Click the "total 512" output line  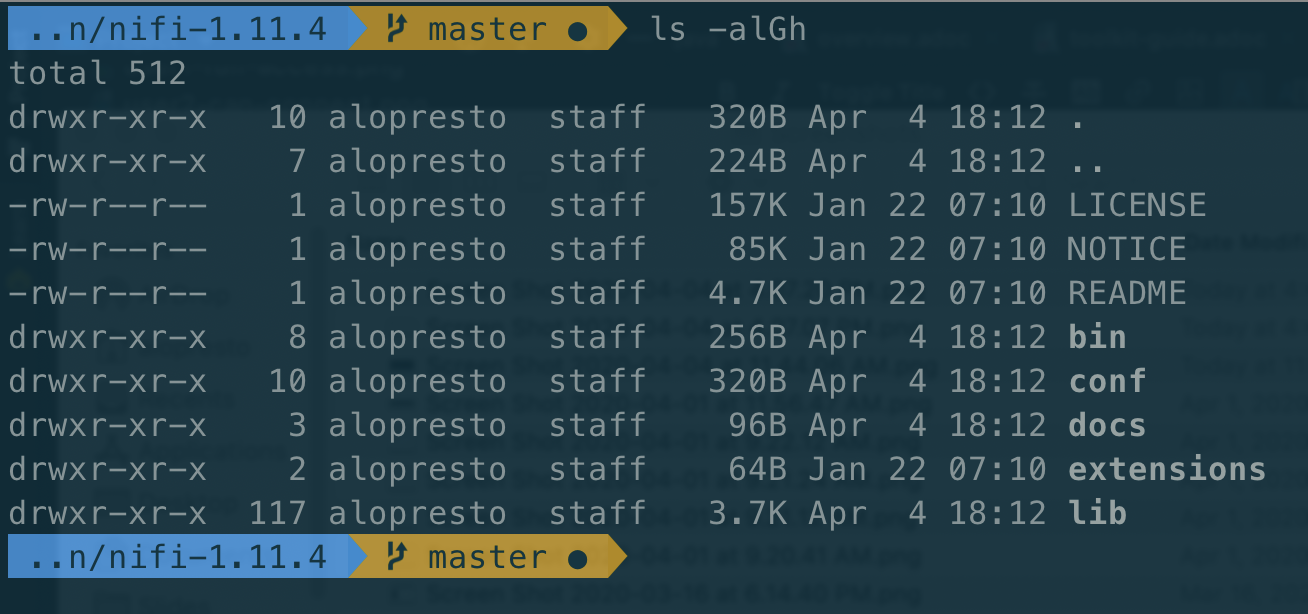point(97,73)
